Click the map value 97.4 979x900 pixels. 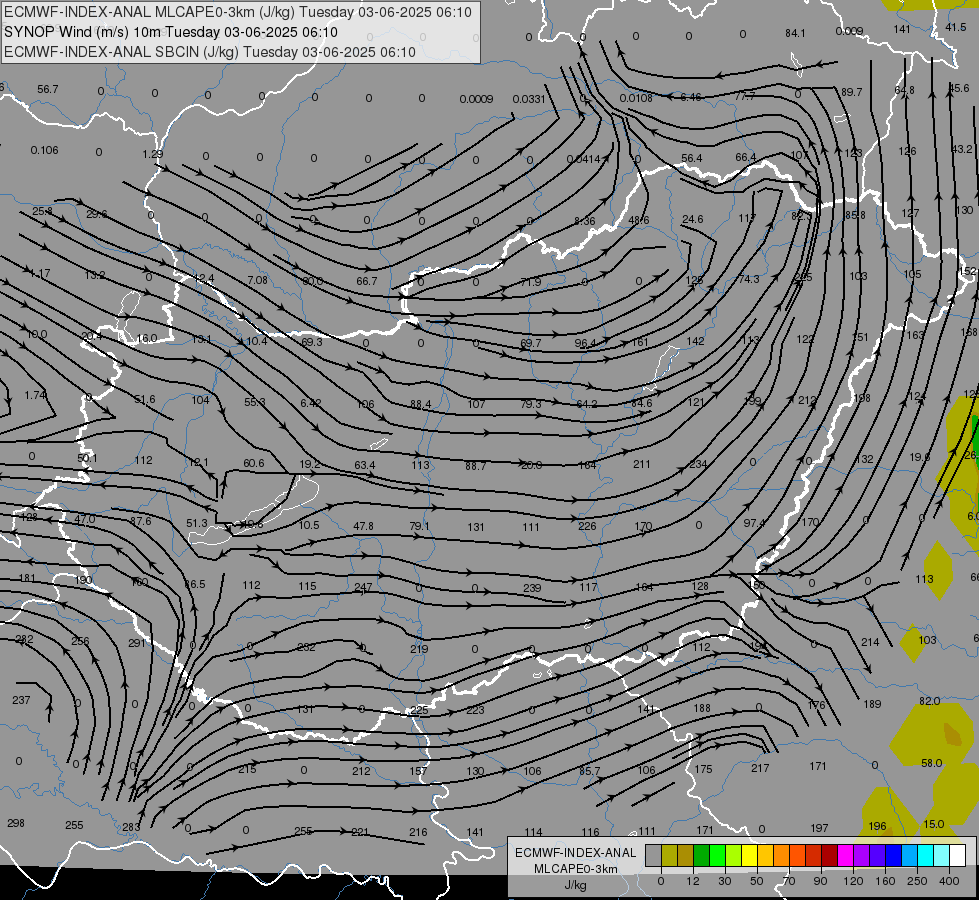pos(754,523)
